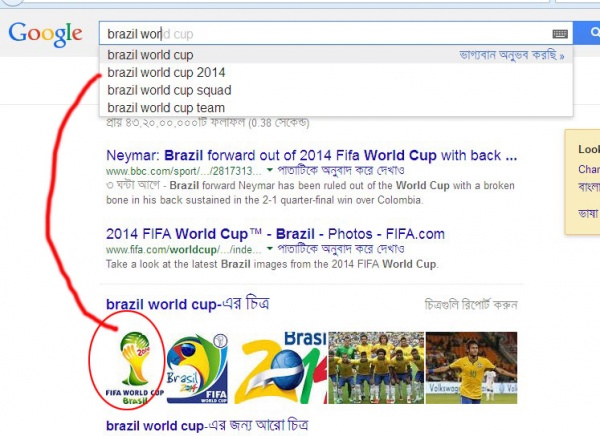
Task: Choose 'brazil world cup squad' suggestion
Action: 169,90
